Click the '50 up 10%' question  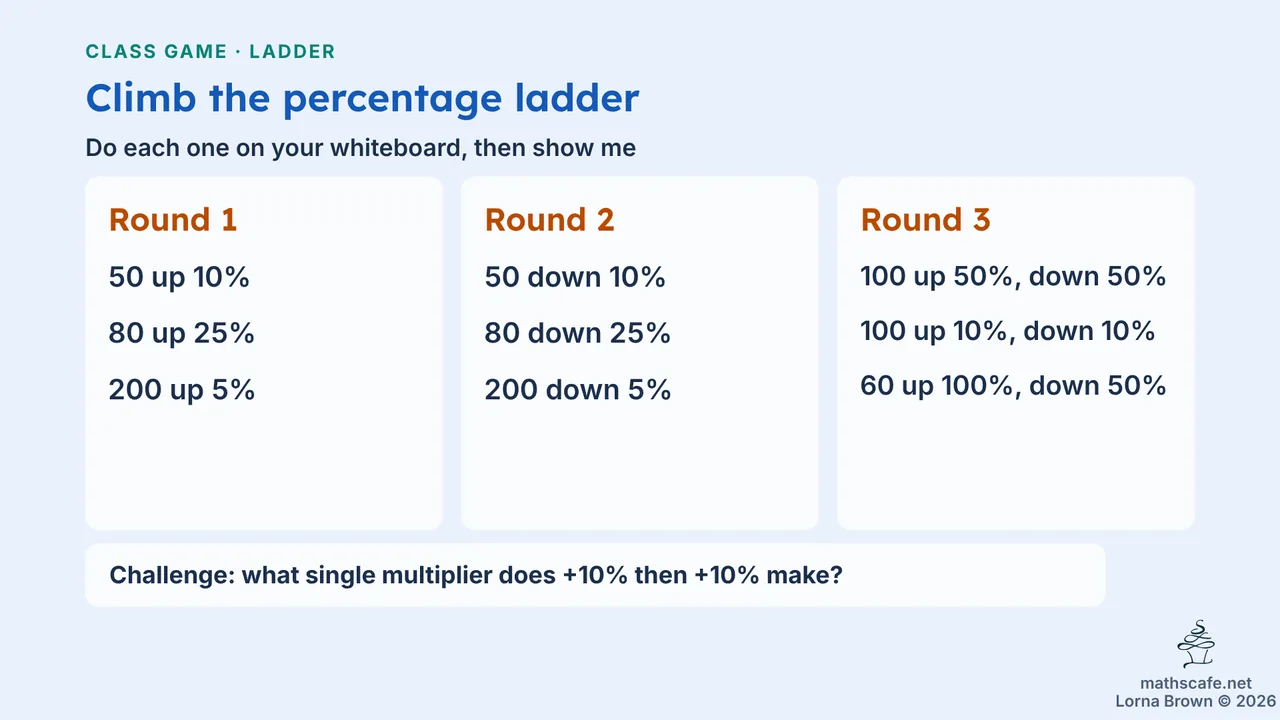pos(179,277)
